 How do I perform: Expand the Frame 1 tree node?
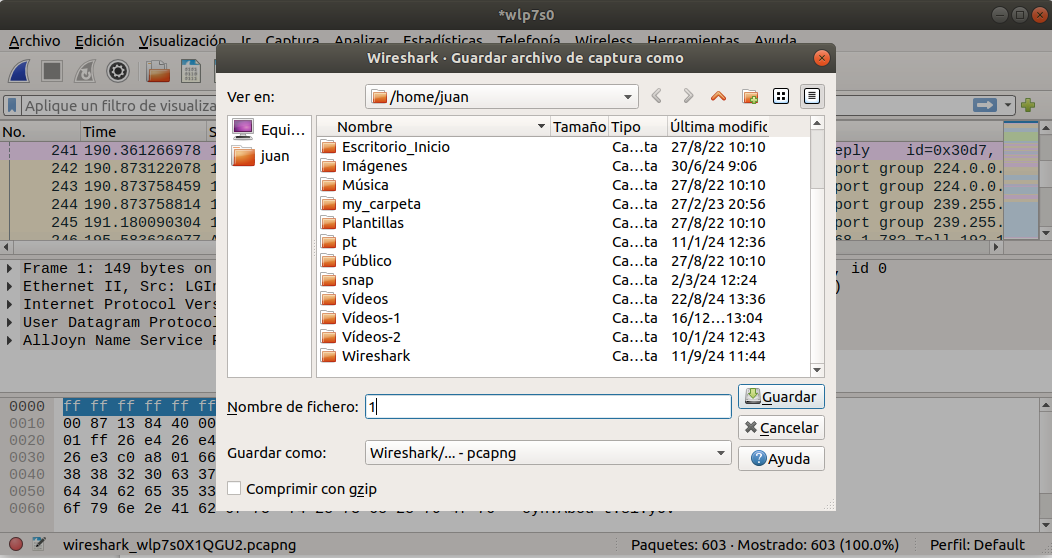9,268
